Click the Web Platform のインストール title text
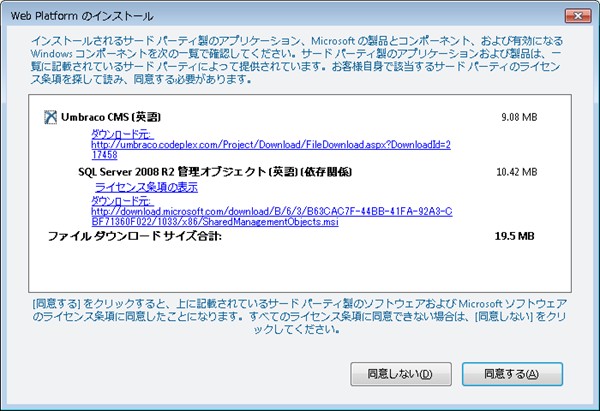Screen dimensions: 600x411 [82, 16]
